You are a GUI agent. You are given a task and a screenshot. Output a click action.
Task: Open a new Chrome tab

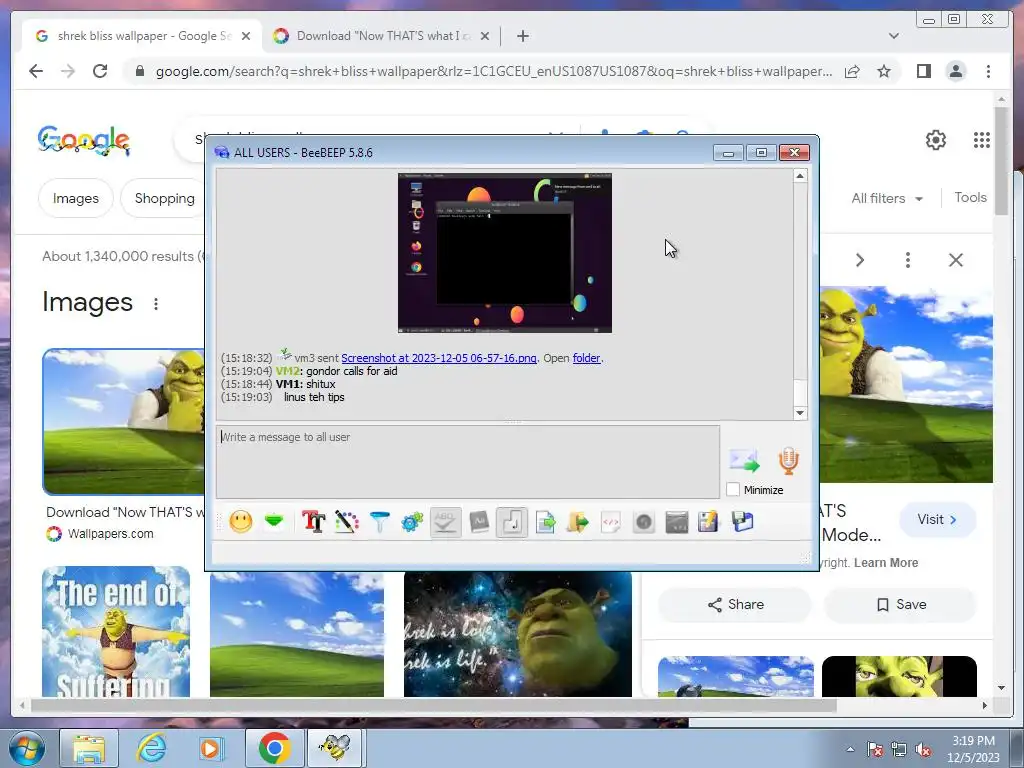tap(522, 37)
